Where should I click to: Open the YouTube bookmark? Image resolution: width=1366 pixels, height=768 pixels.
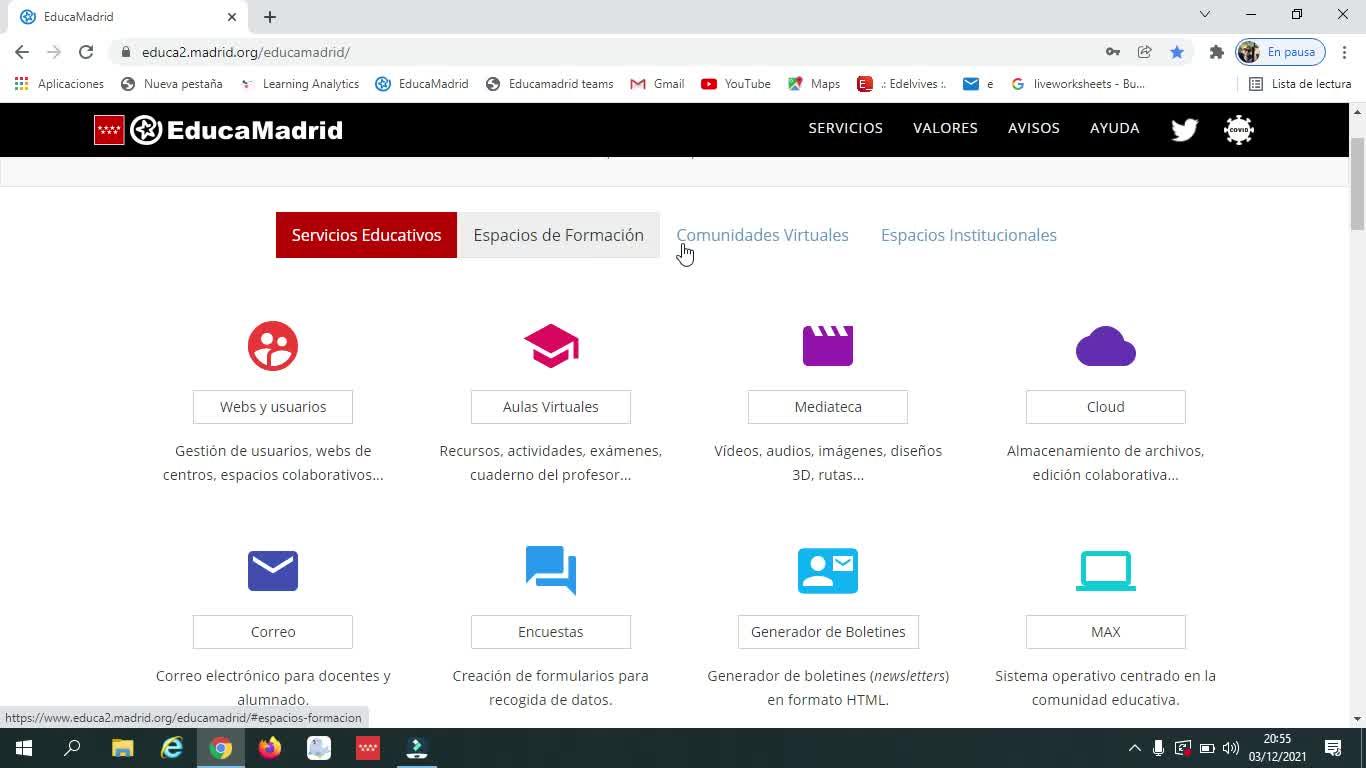[736, 84]
